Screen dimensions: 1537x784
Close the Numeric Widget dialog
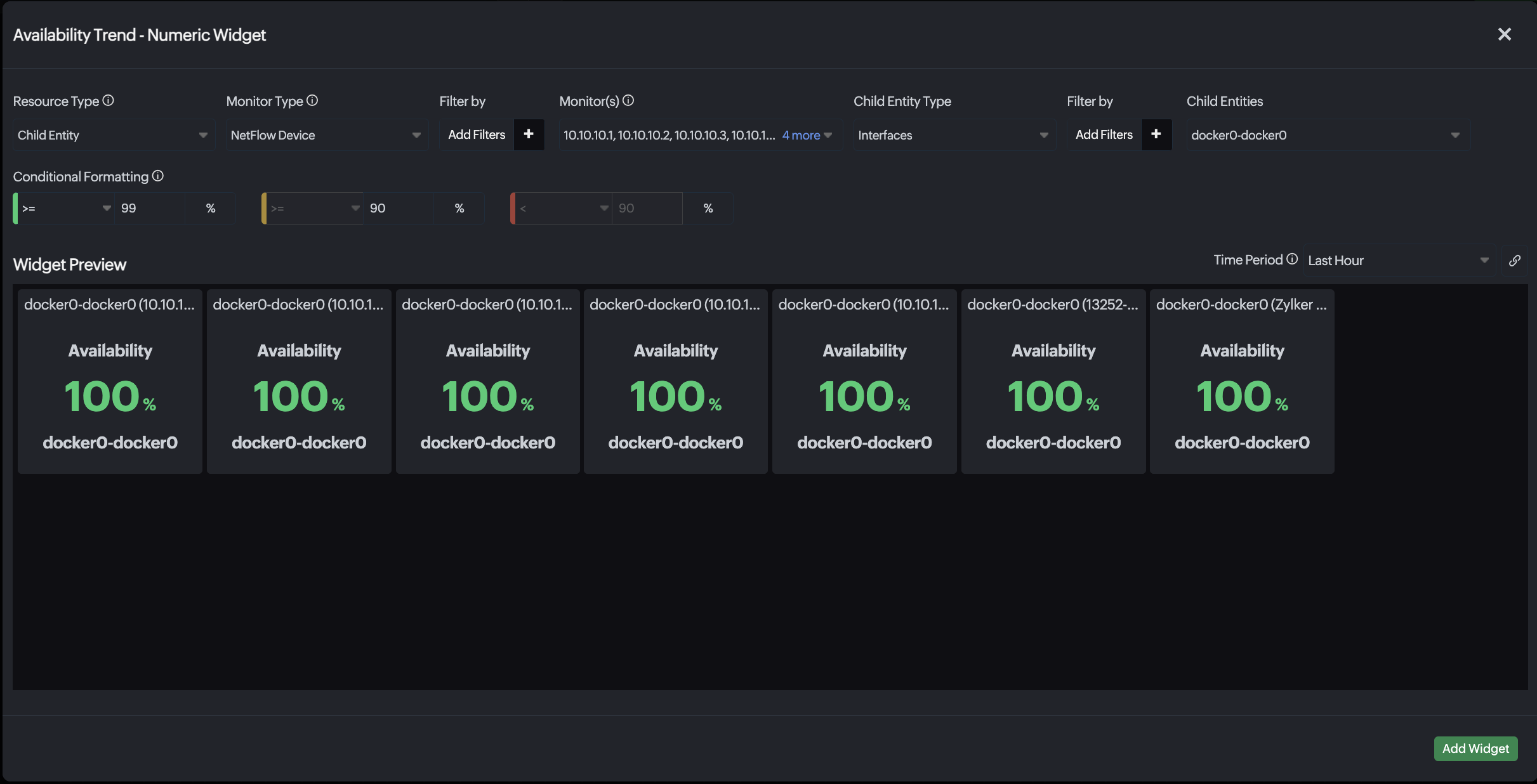pyautogui.click(x=1504, y=34)
